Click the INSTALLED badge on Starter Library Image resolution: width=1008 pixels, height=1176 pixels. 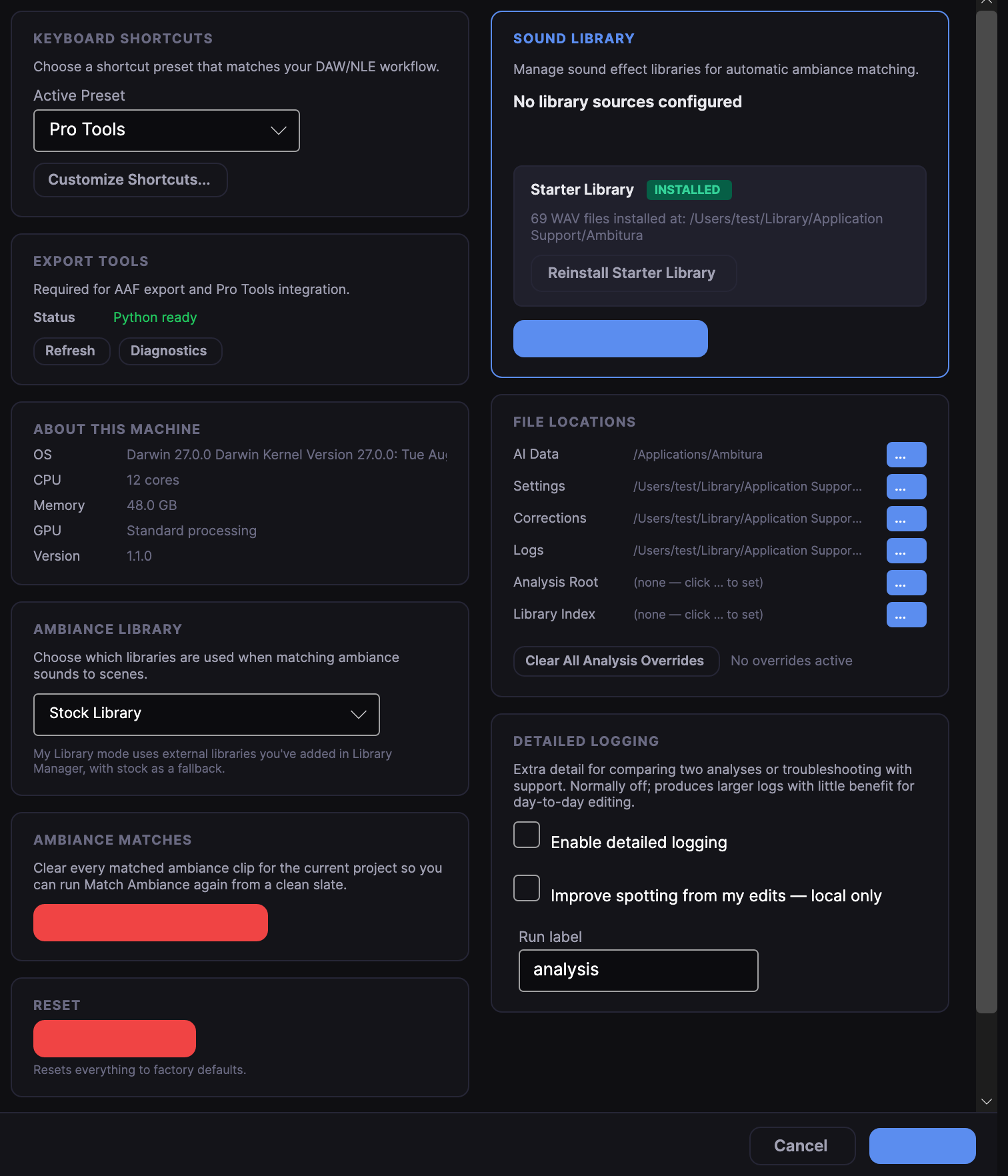(689, 190)
